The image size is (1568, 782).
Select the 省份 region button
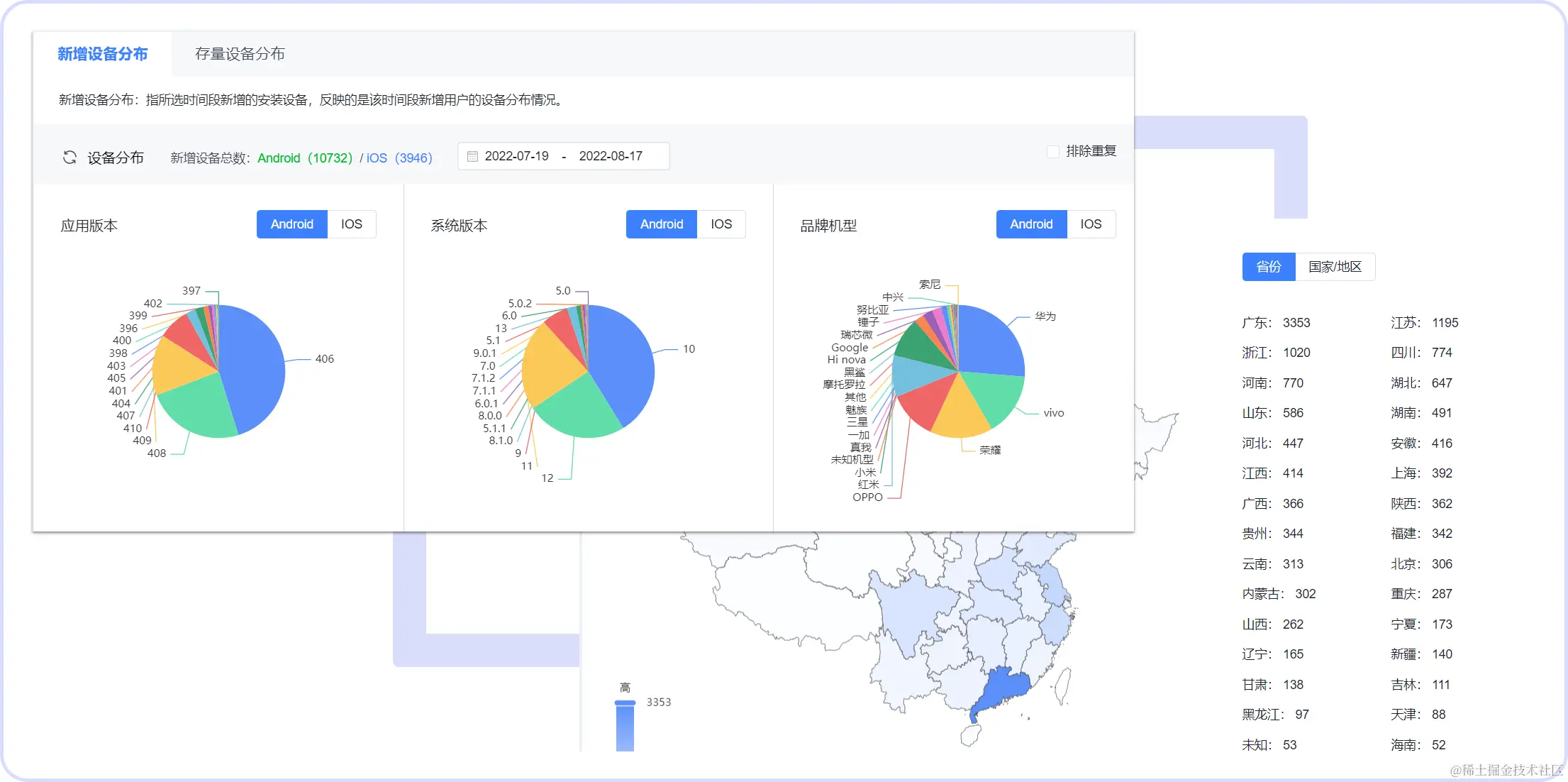[1268, 267]
